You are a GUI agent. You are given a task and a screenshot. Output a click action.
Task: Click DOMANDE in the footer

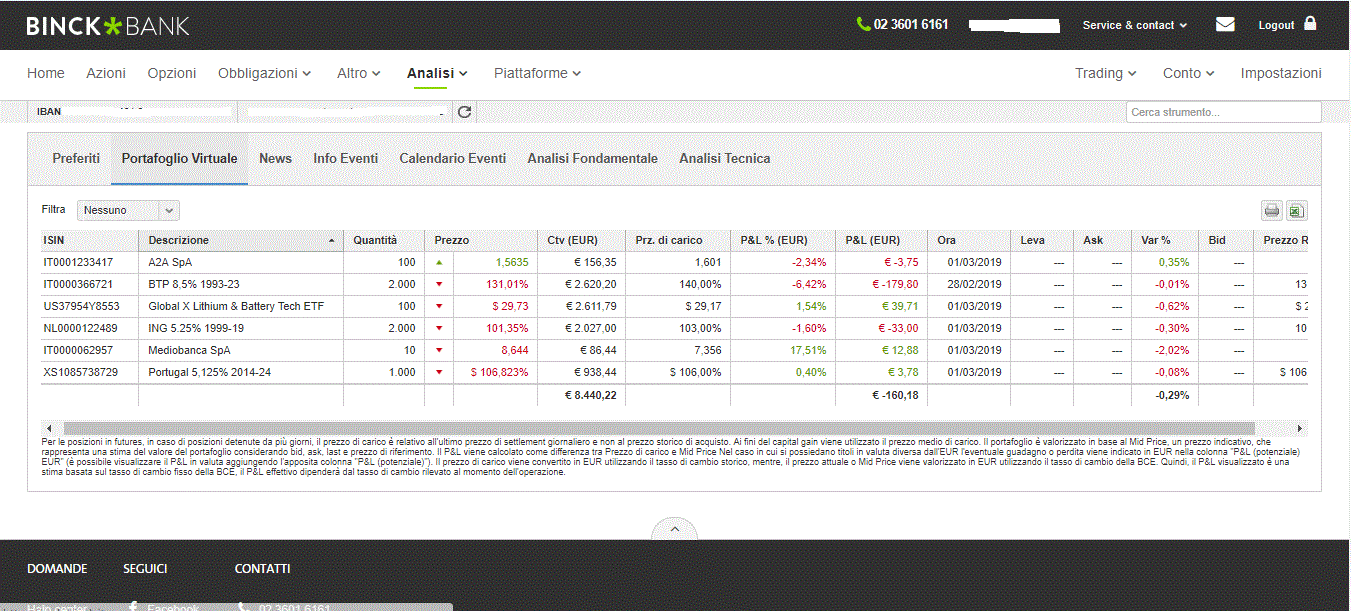57,569
